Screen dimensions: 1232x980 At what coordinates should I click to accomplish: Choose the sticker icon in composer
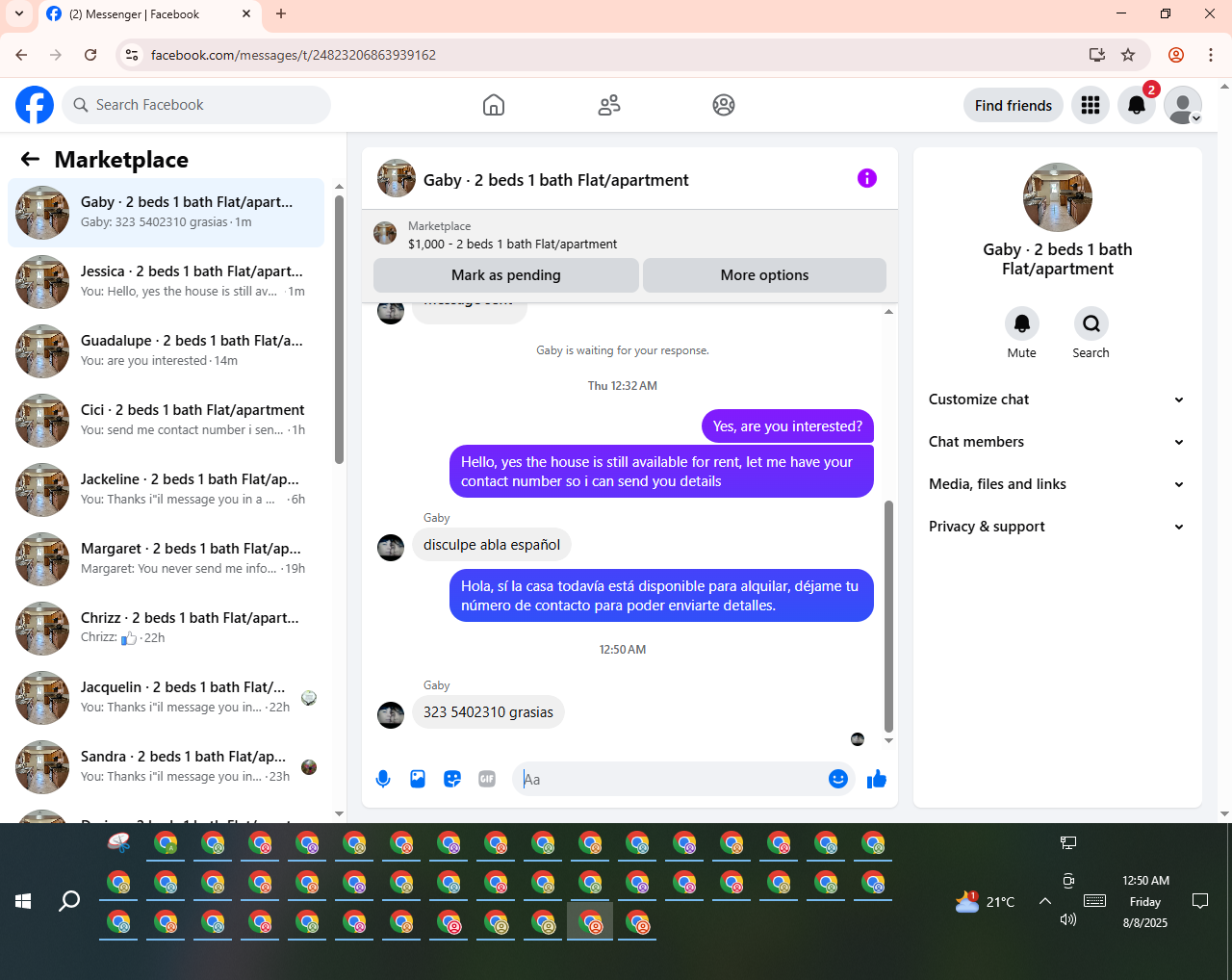pos(452,779)
